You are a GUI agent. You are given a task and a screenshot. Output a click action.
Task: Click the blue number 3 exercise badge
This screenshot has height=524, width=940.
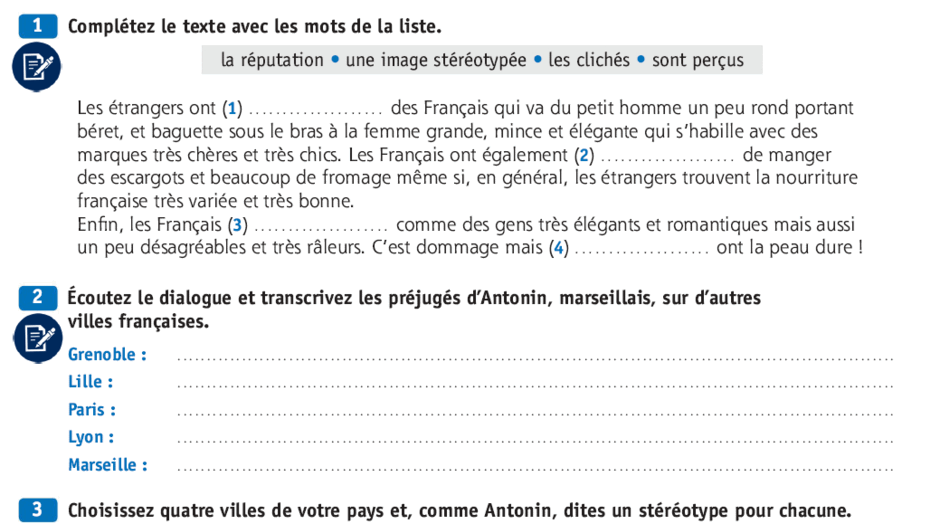pyautogui.click(x=38, y=510)
